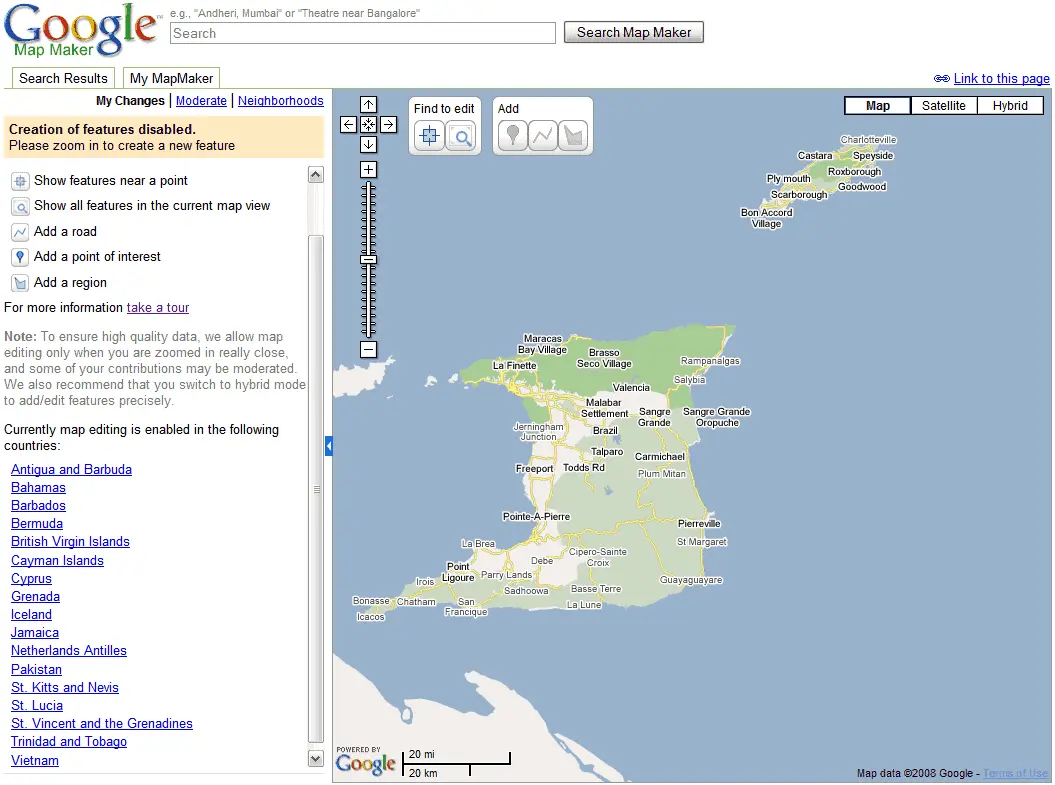This screenshot has height=785, width=1055.
Task: Select the add region polygon tool
Action: click(572, 136)
